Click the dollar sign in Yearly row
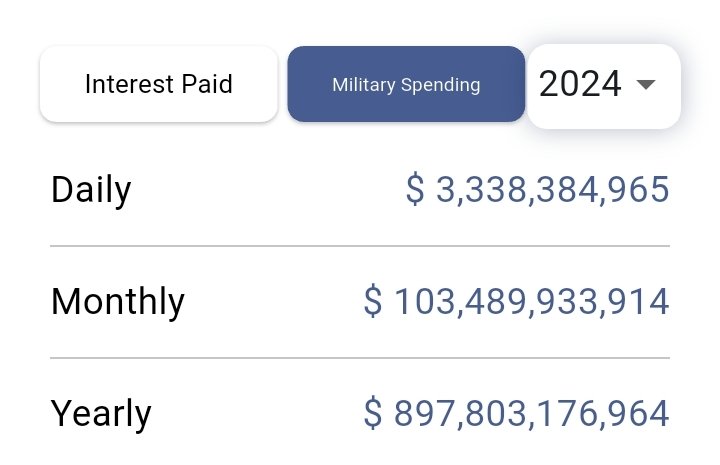This screenshot has width=720, height=465. (373, 413)
